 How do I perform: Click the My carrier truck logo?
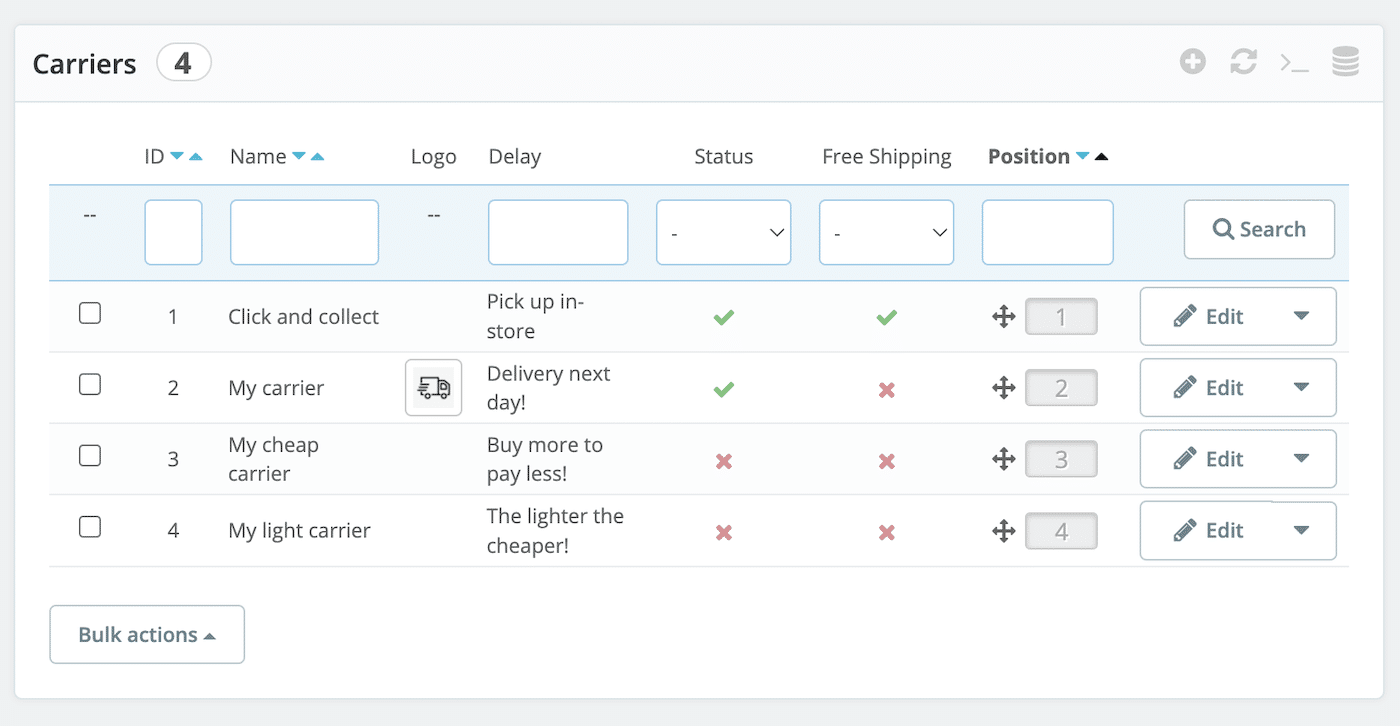point(433,387)
